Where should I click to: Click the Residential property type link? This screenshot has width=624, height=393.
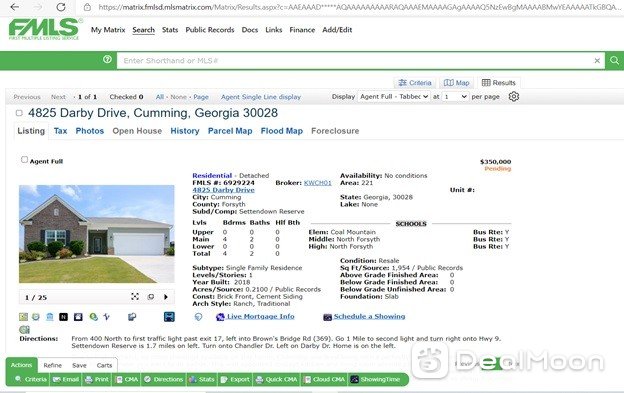point(212,175)
